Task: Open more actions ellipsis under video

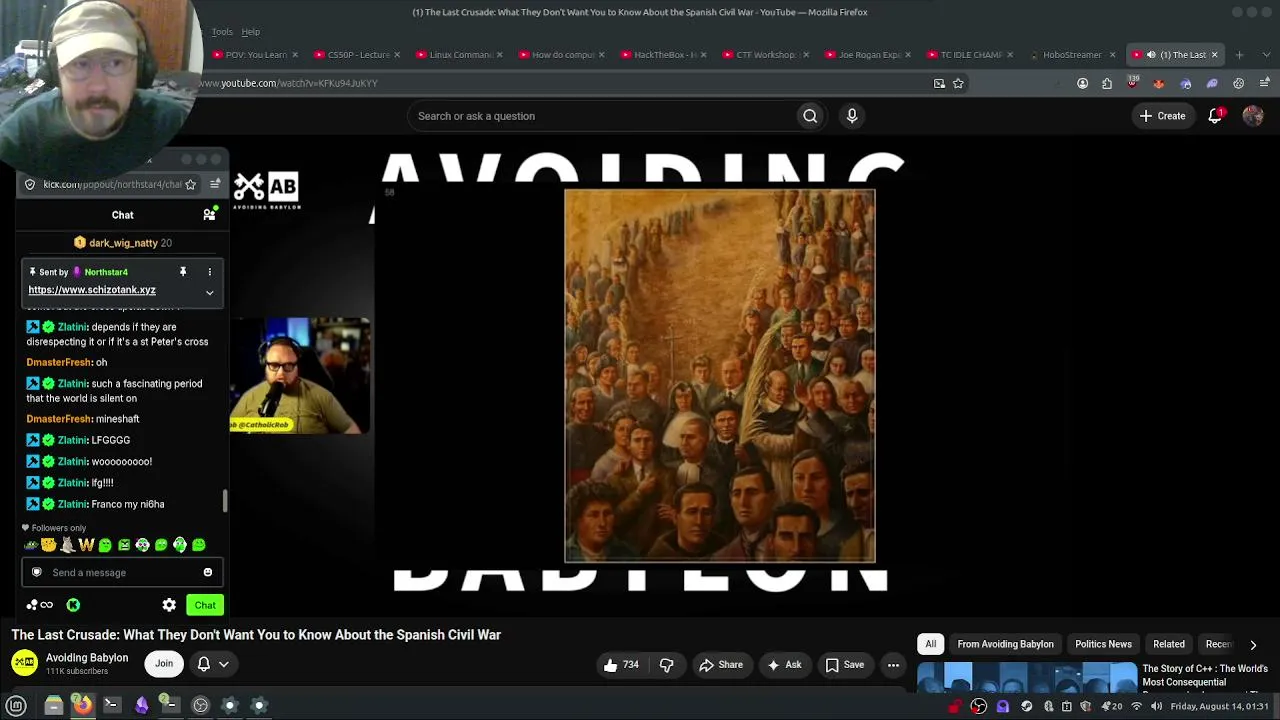Action: (x=893, y=665)
